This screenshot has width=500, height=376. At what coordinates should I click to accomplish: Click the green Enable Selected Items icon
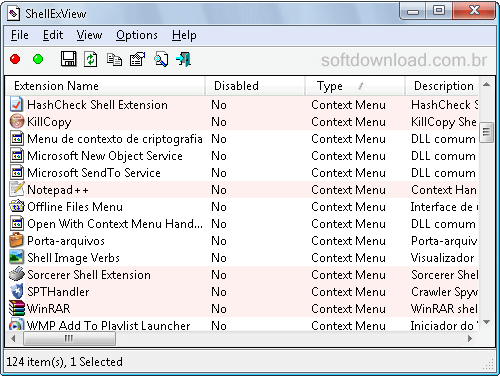(x=38, y=60)
